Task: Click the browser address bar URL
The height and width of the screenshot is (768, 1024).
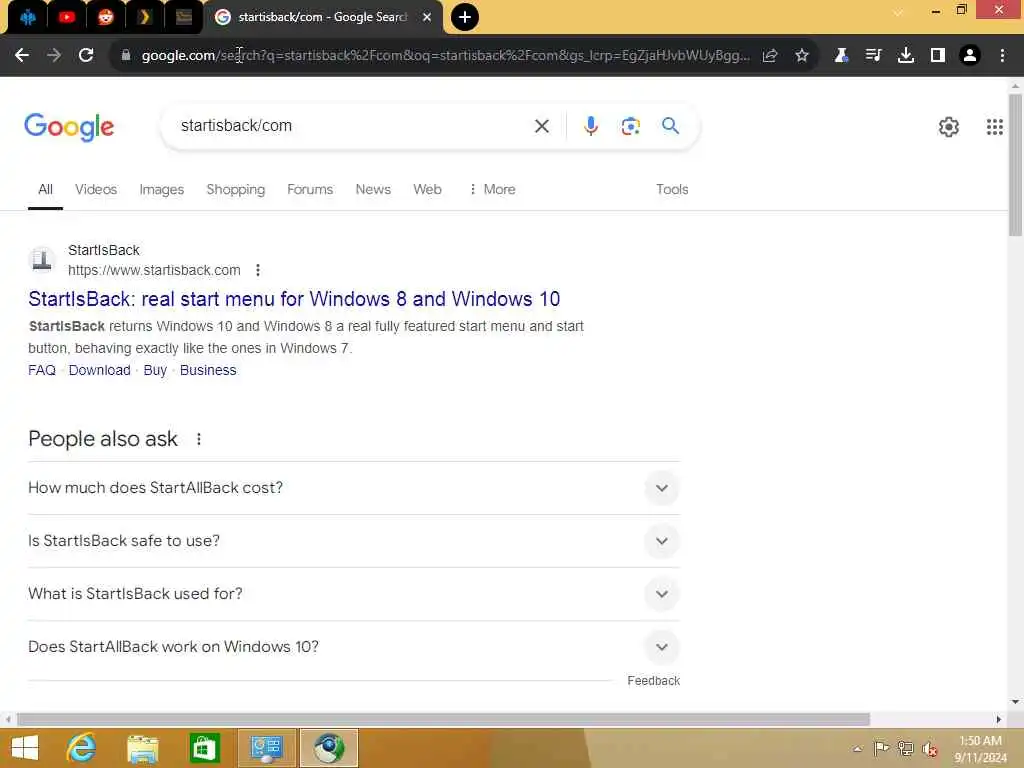Action: coord(445,56)
